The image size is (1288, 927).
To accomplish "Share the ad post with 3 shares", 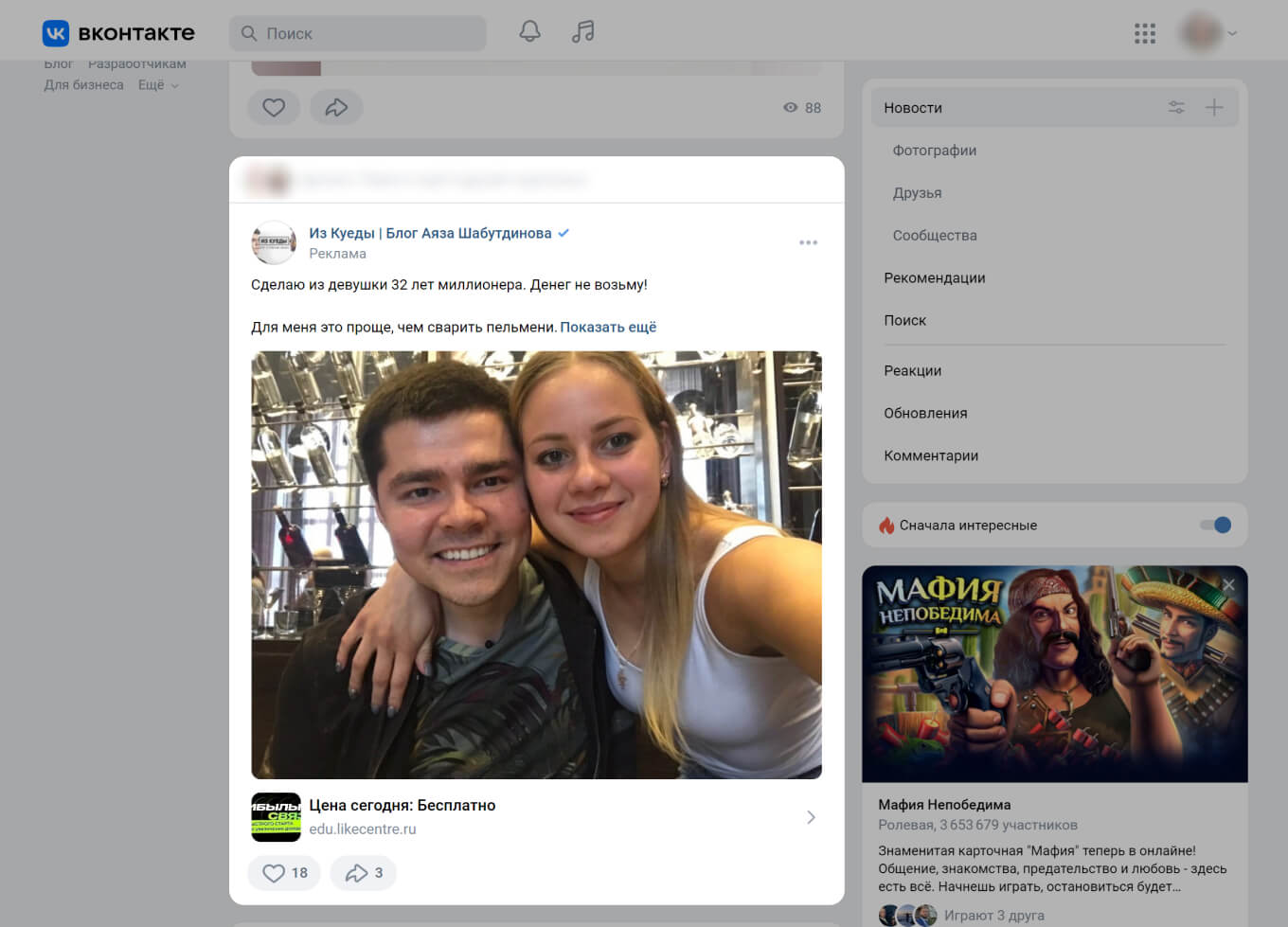I will (x=364, y=873).
